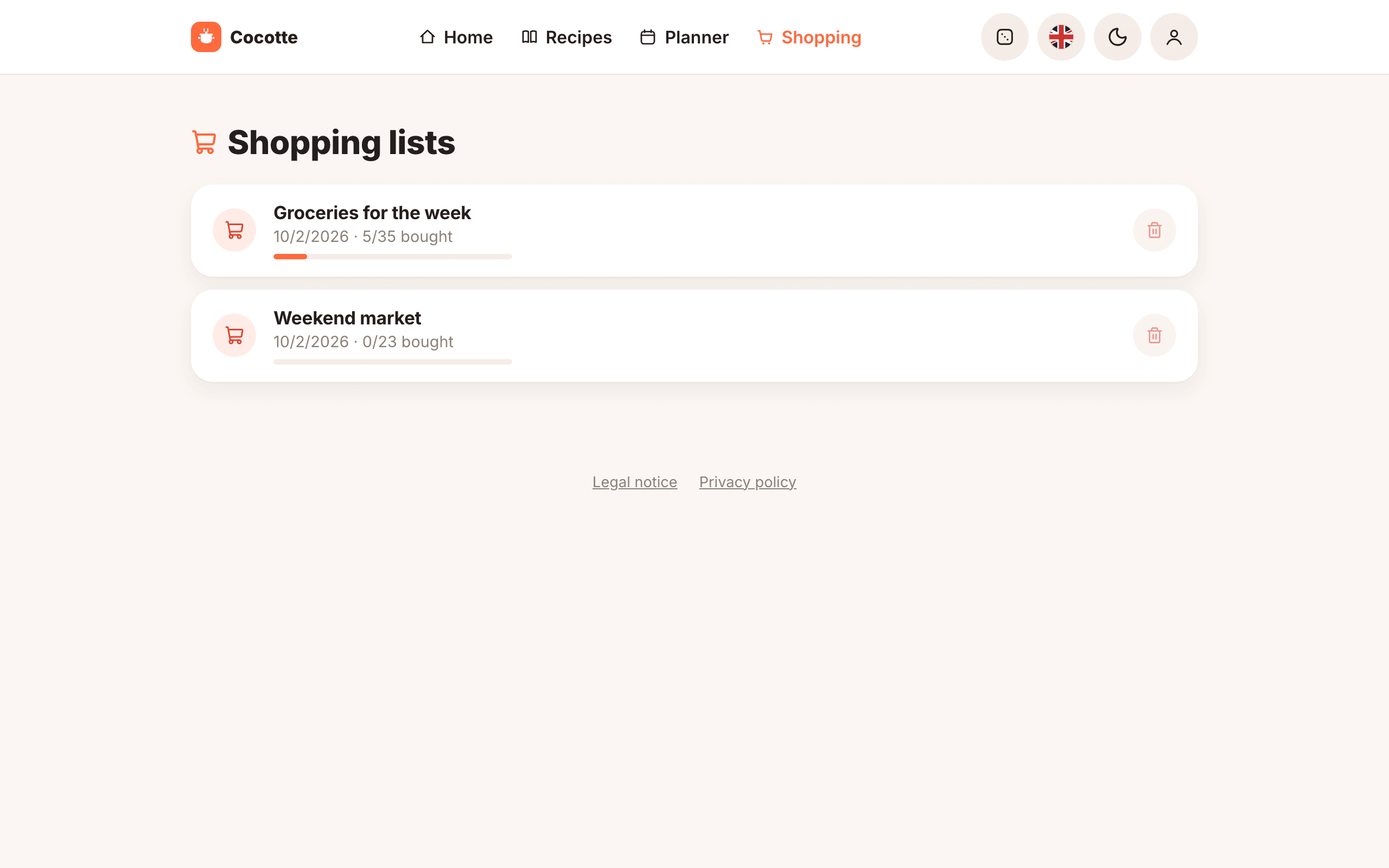The width and height of the screenshot is (1389, 868).
Task: Click the Cocotte brand name
Action: point(264,37)
